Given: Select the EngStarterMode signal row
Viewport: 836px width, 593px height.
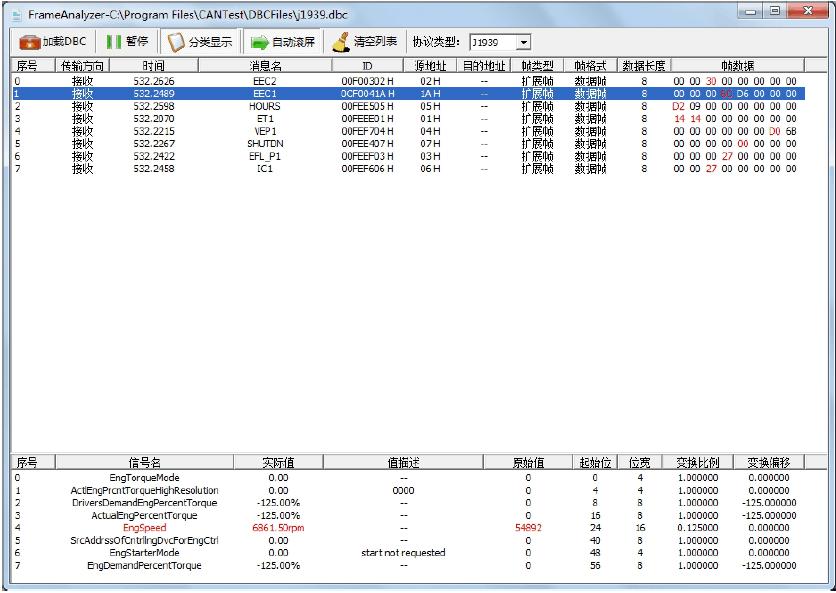Looking at the screenshot, I should point(144,553).
